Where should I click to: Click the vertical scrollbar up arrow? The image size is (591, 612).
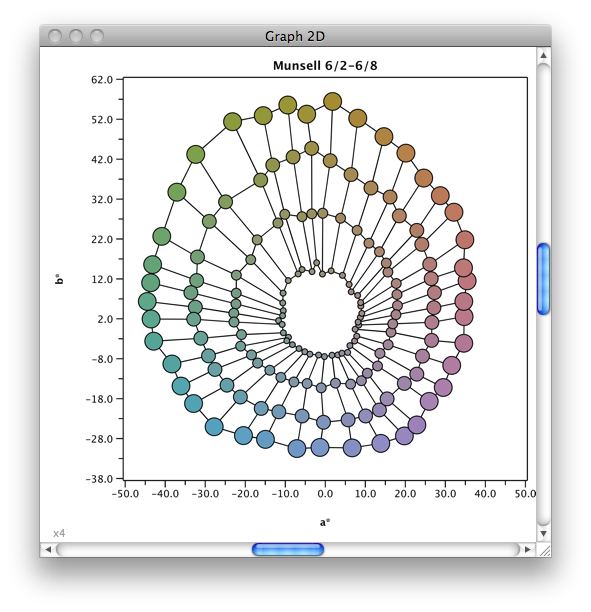point(543,55)
